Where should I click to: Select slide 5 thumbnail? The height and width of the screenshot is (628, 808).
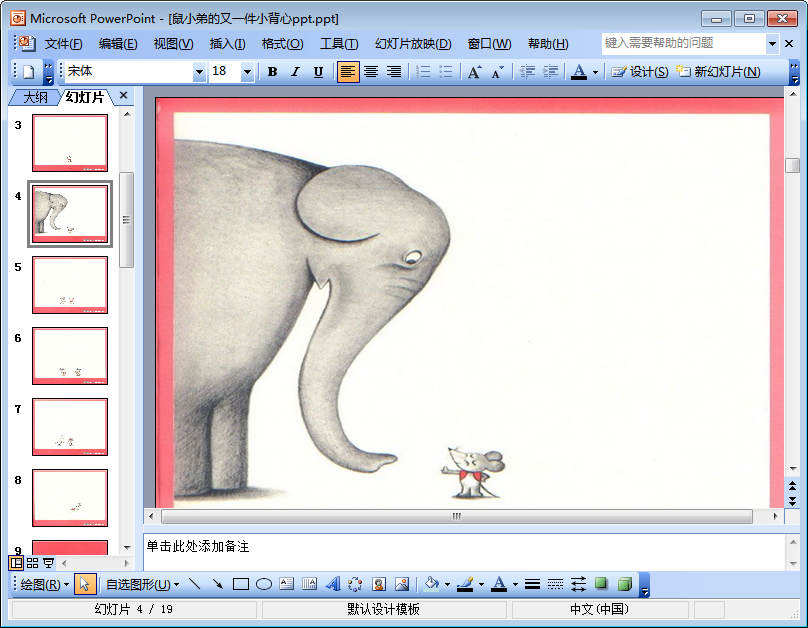pos(70,285)
